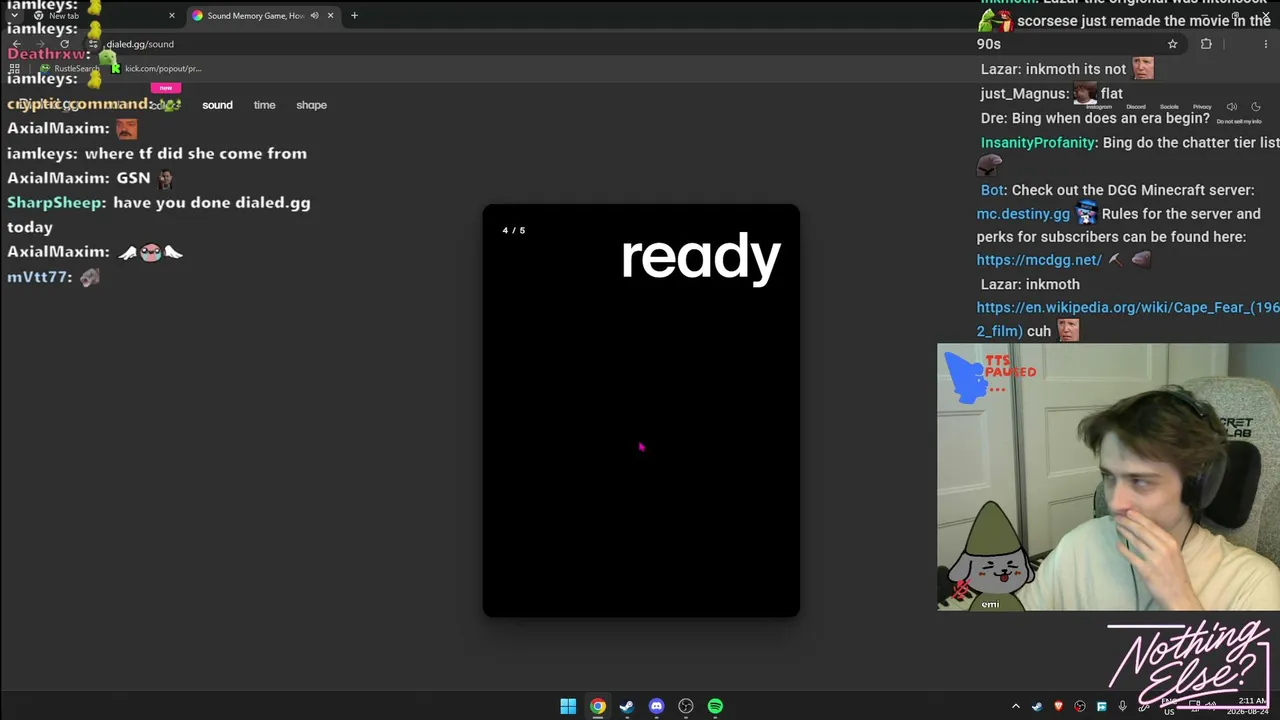Open Steam from the taskbar
The height and width of the screenshot is (720, 1280).
[627, 707]
